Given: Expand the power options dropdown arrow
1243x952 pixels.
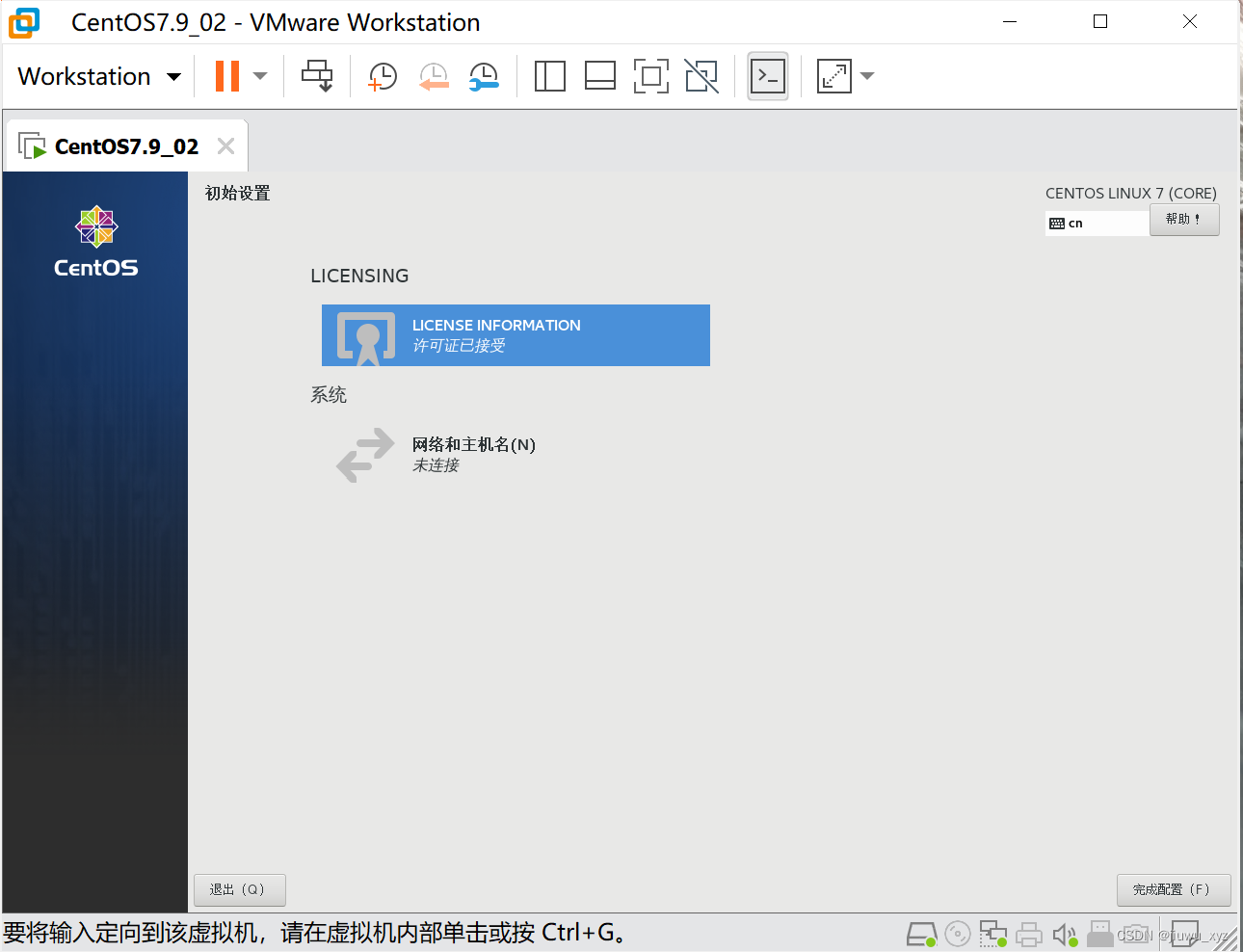Looking at the screenshot, I should 260,76.
